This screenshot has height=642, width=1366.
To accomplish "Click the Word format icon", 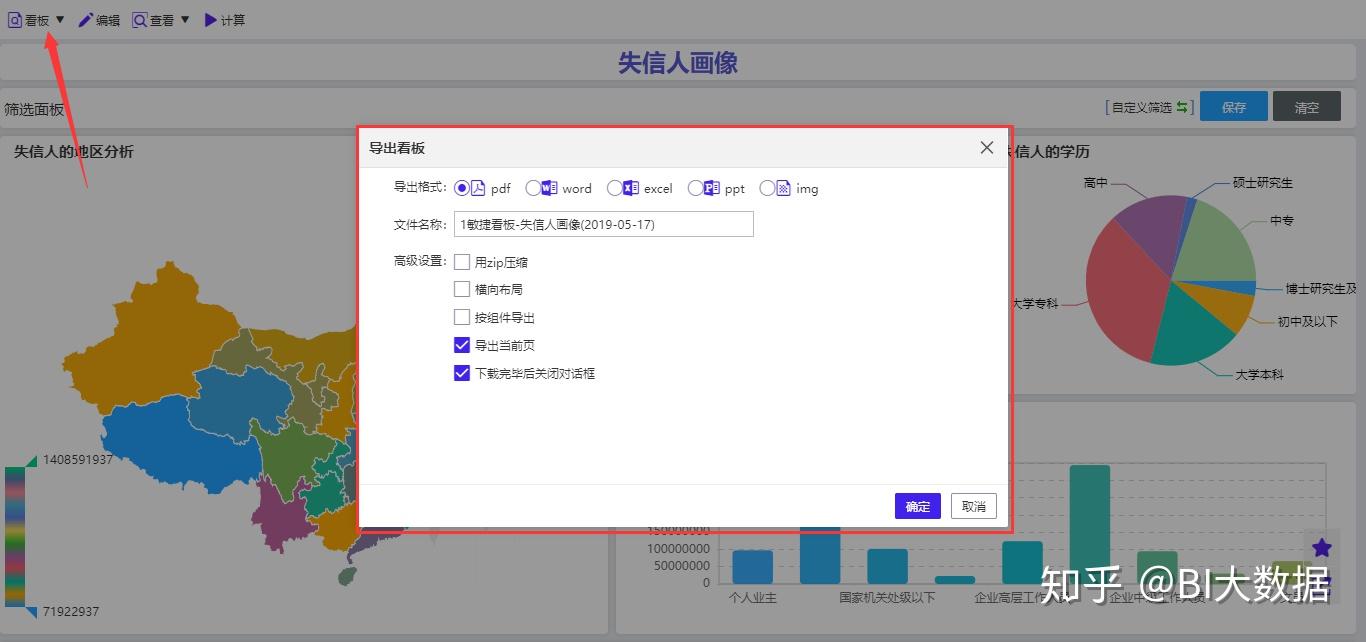I will (x=548, y=188).
